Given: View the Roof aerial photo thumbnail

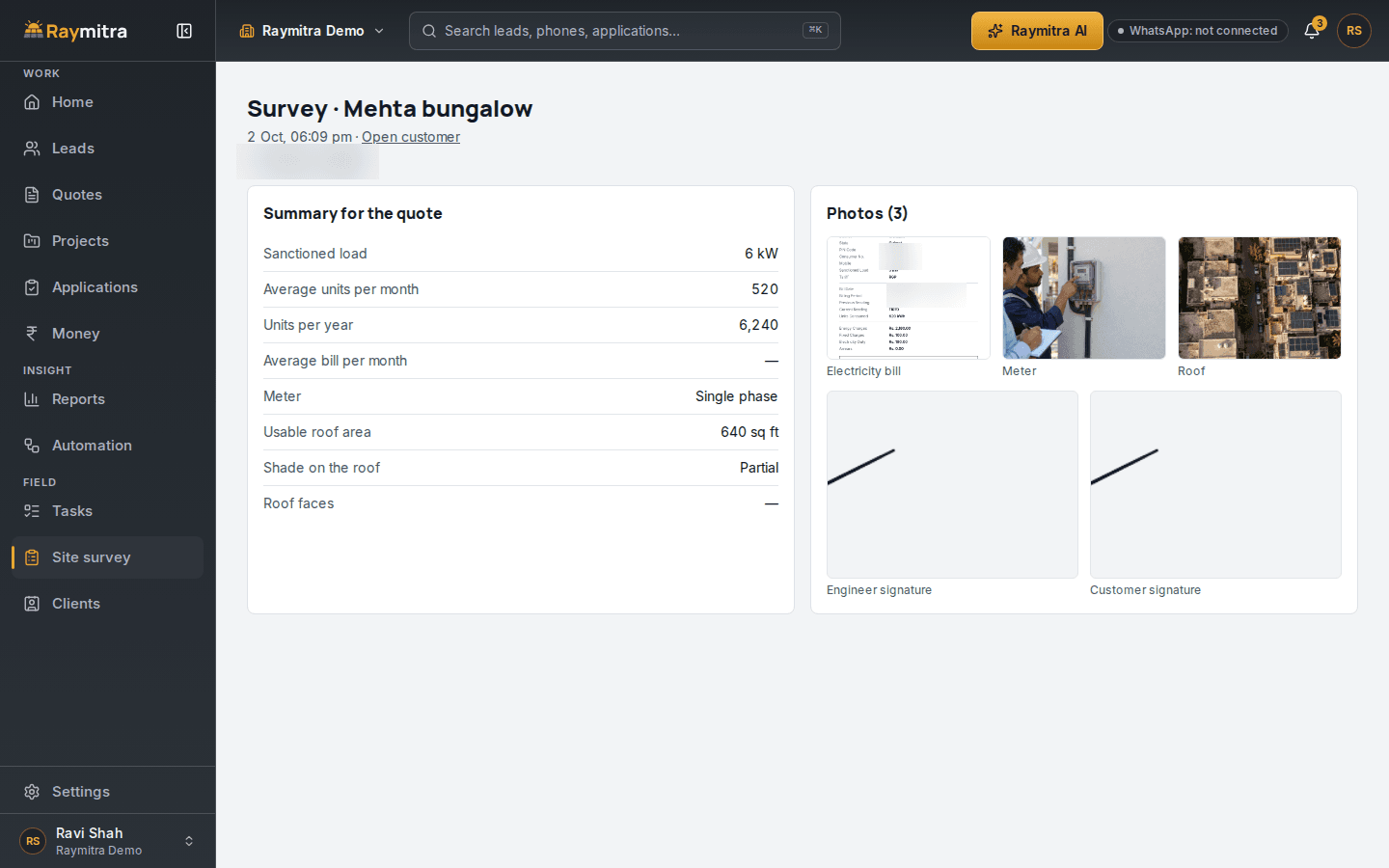Looking at the screenshot, I should [1260, 298].
